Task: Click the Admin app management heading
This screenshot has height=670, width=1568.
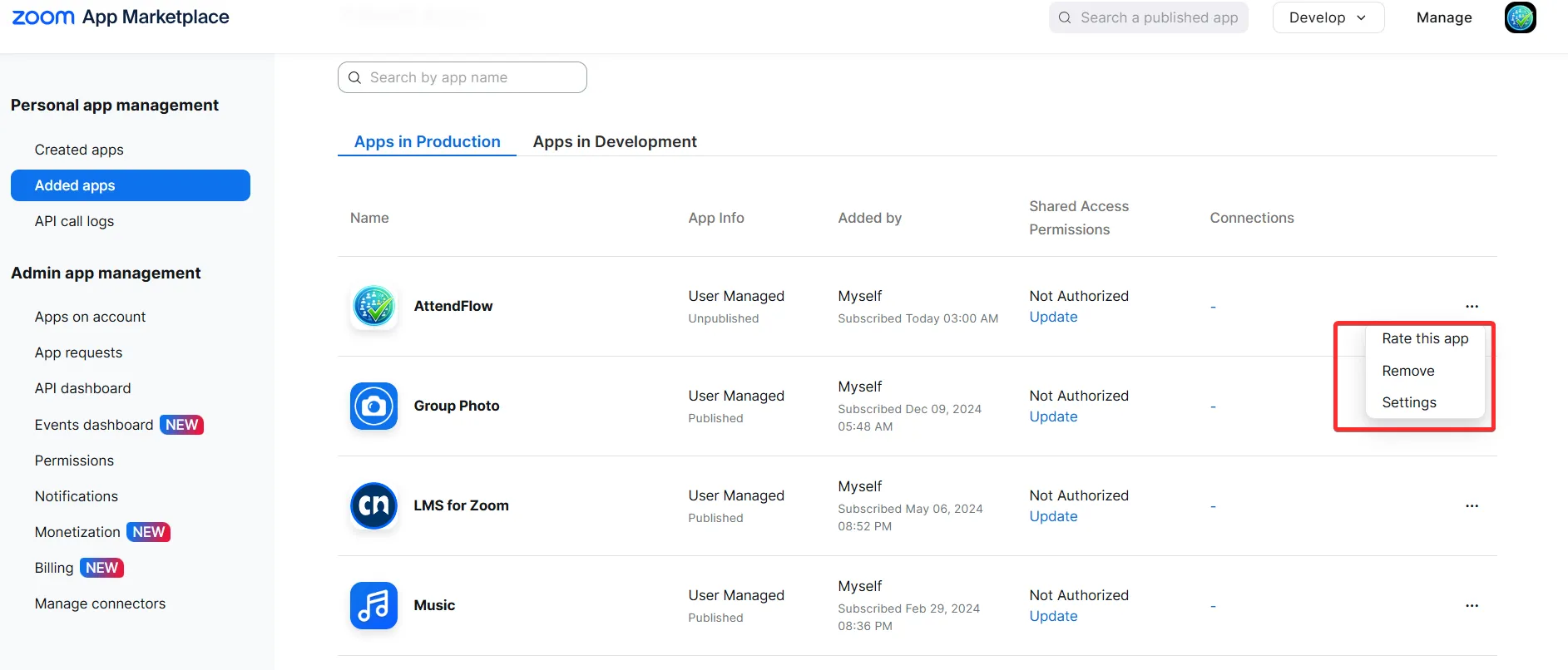Action: point(106,273)
